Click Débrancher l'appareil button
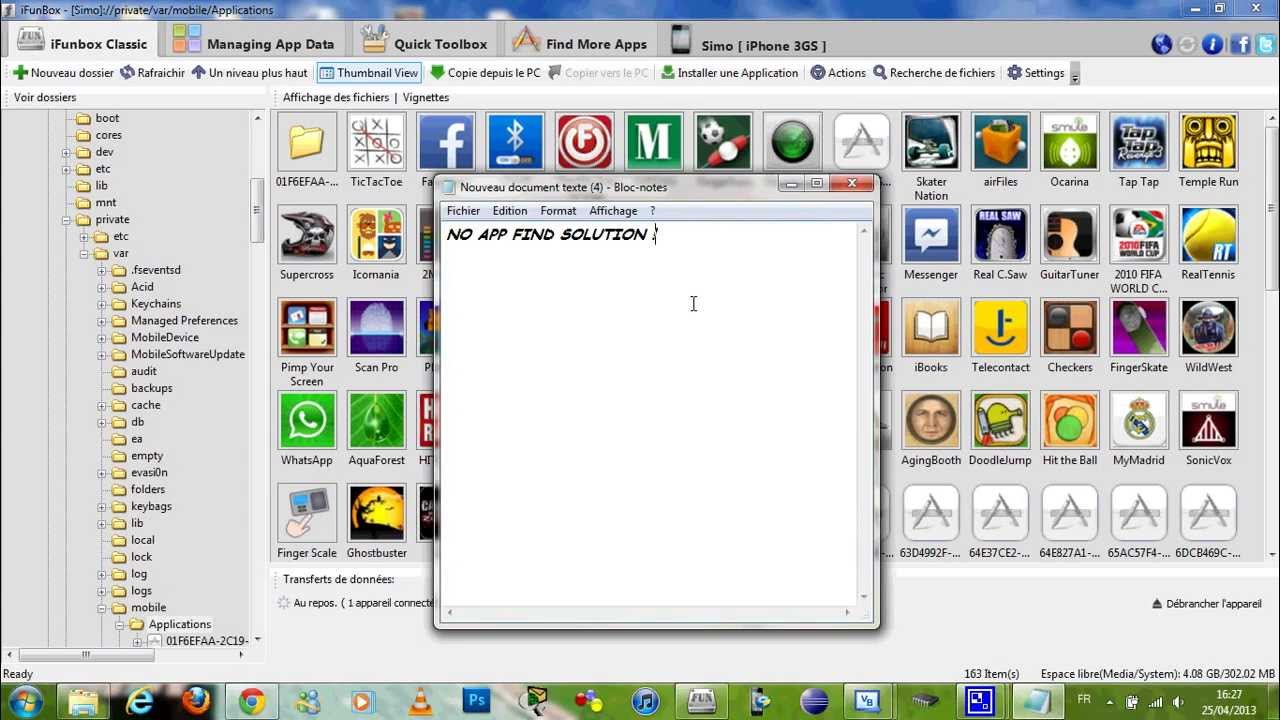The width and height of the screenshot is (1280, 720). [x=1206, y=604]
